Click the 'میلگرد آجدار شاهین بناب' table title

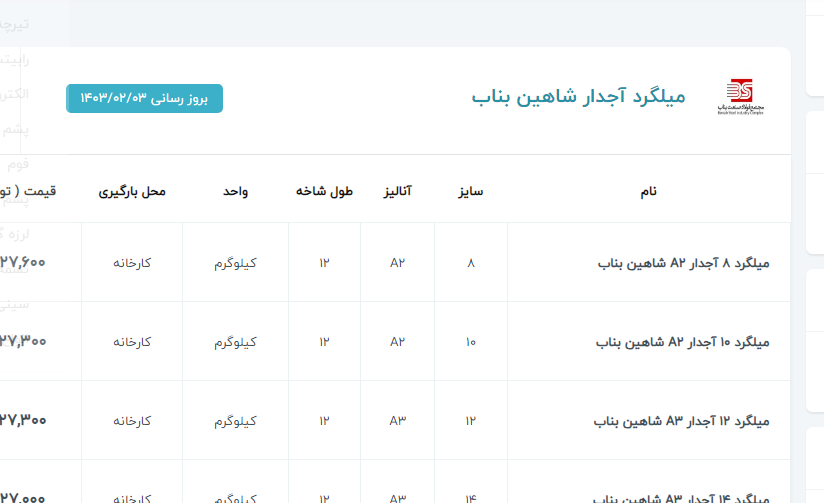point(578,97)
